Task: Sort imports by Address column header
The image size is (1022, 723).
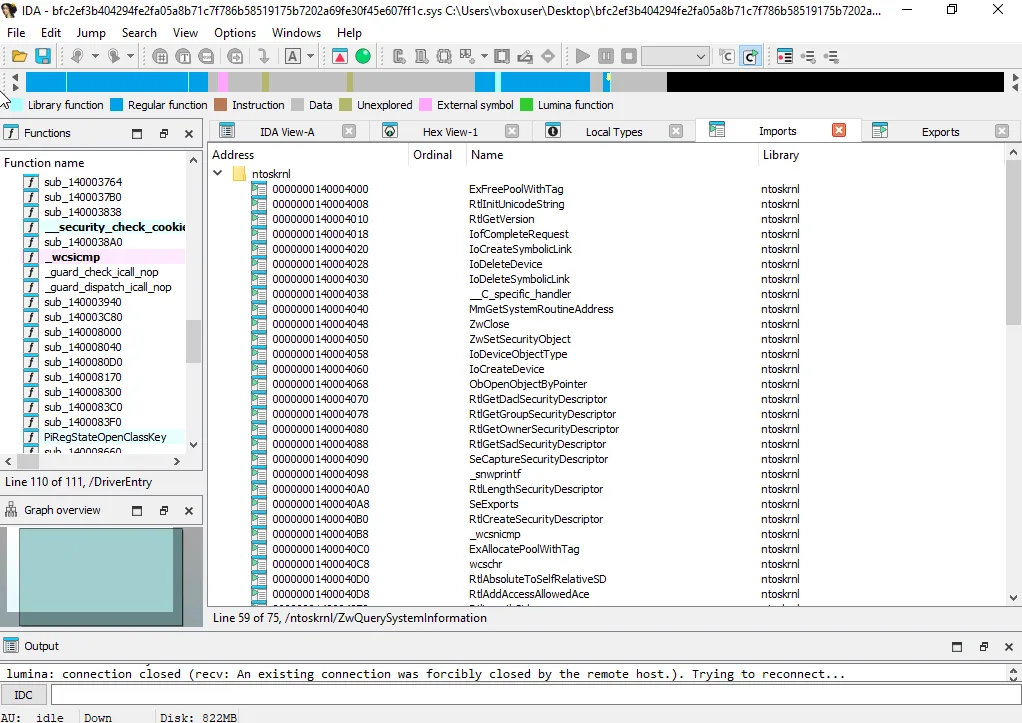Action: pos(308,155)
